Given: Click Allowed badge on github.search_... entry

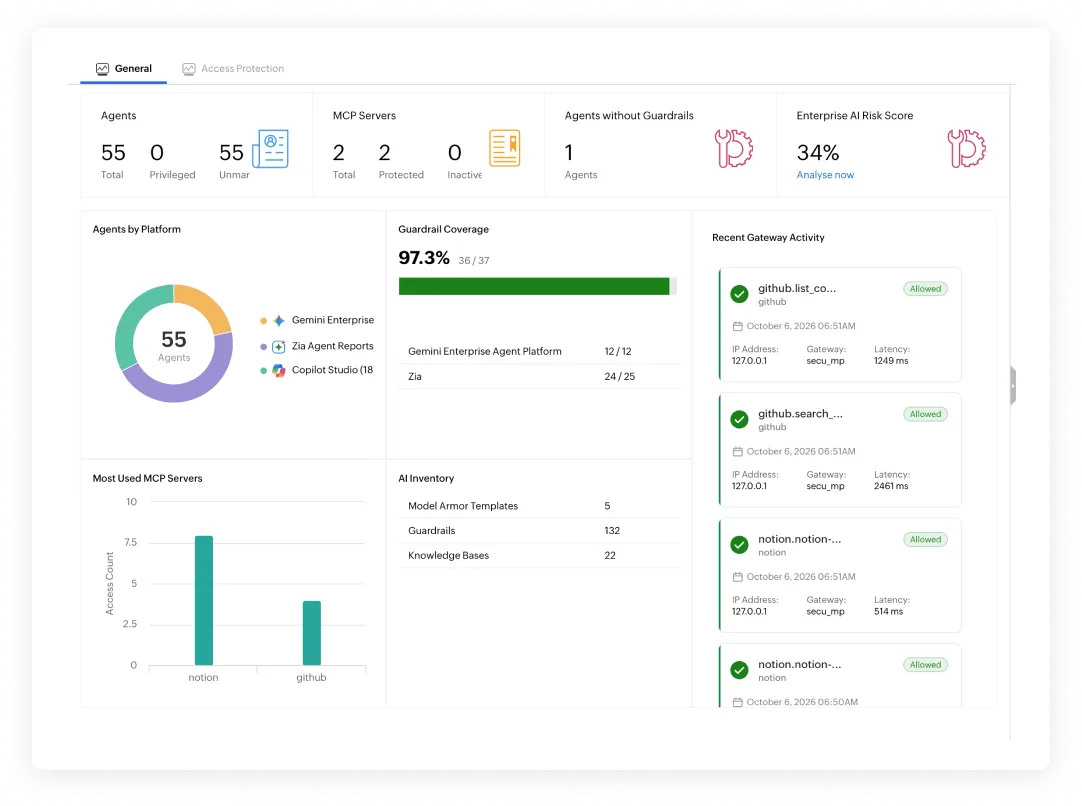Looking at the screenshot, I should click(925, 414).
